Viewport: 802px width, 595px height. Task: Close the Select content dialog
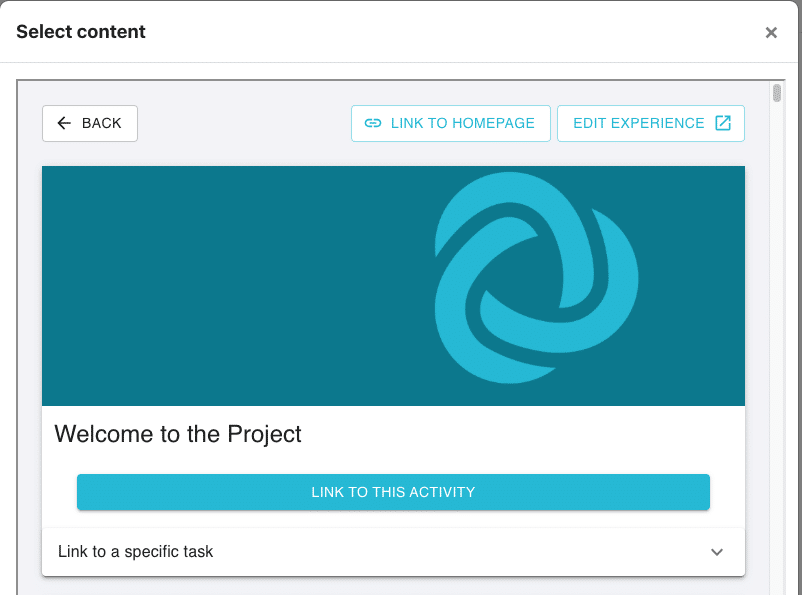point(771,32)
